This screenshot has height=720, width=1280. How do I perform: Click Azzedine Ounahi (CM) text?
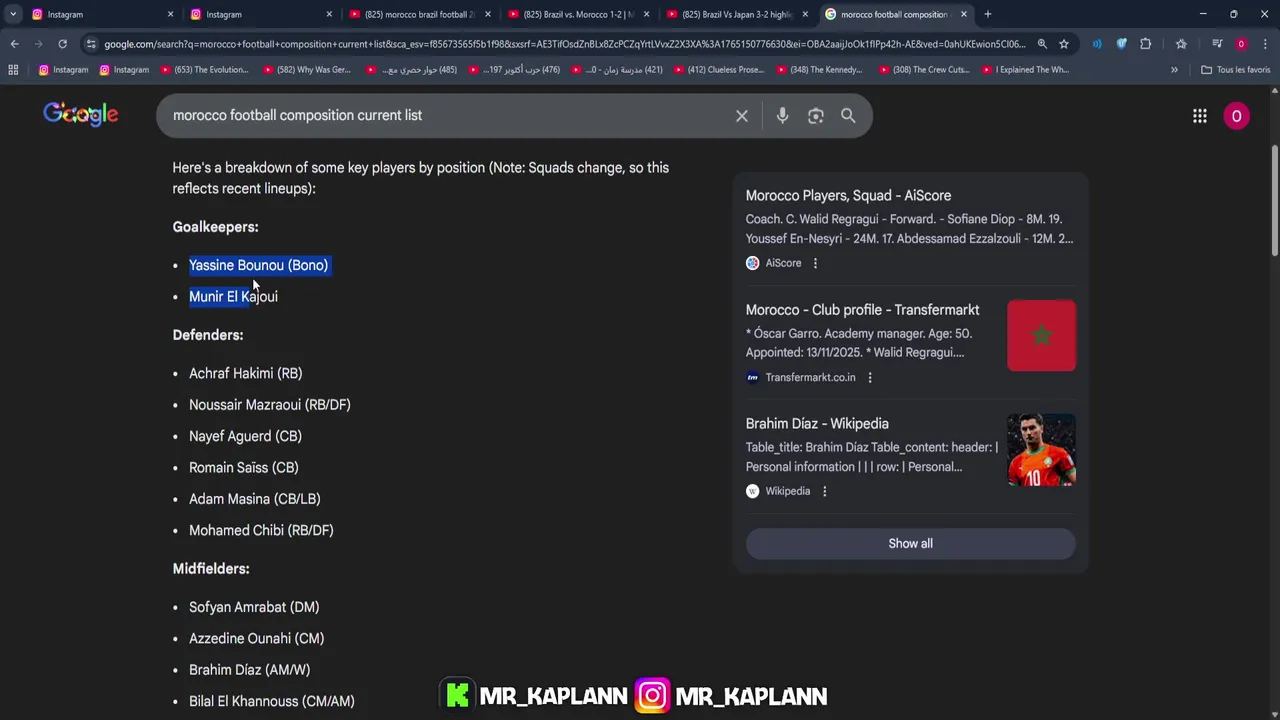point(256,639)
